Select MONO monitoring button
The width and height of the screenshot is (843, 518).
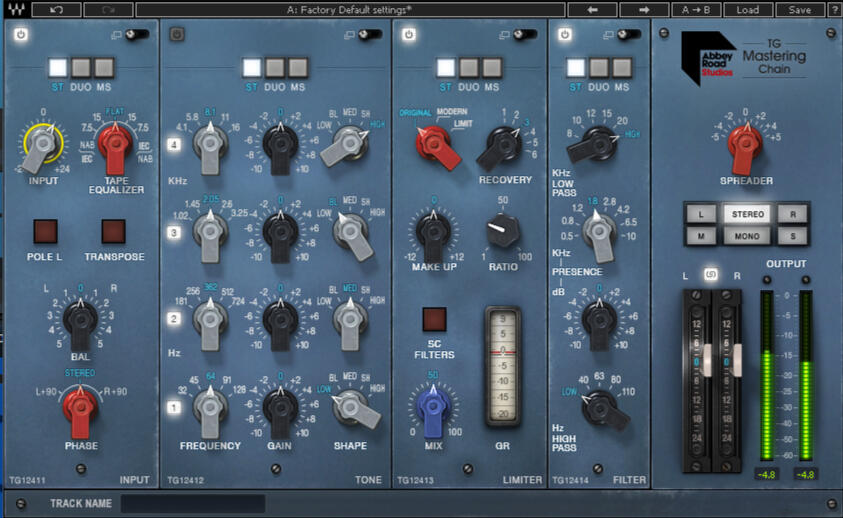[747, 236]
